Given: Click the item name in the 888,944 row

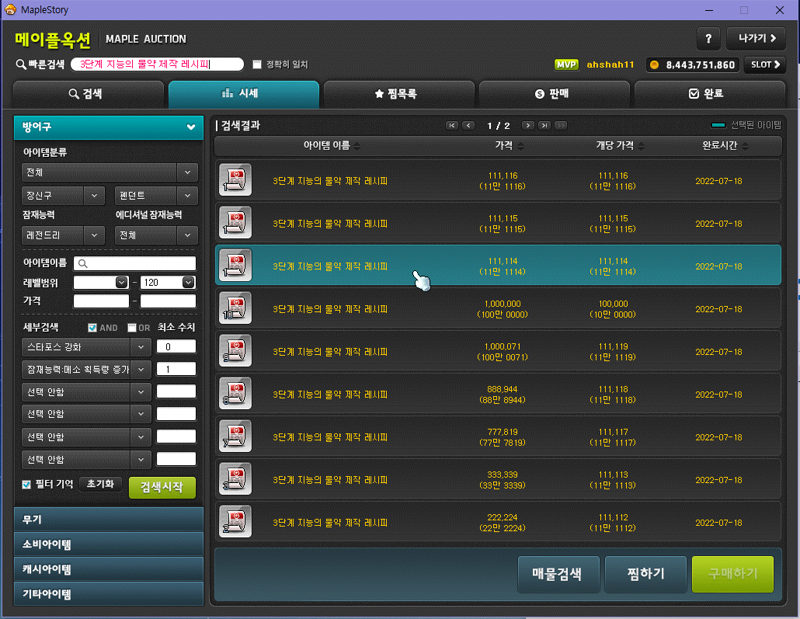Looking at the screenshot, I should [330, 394].
